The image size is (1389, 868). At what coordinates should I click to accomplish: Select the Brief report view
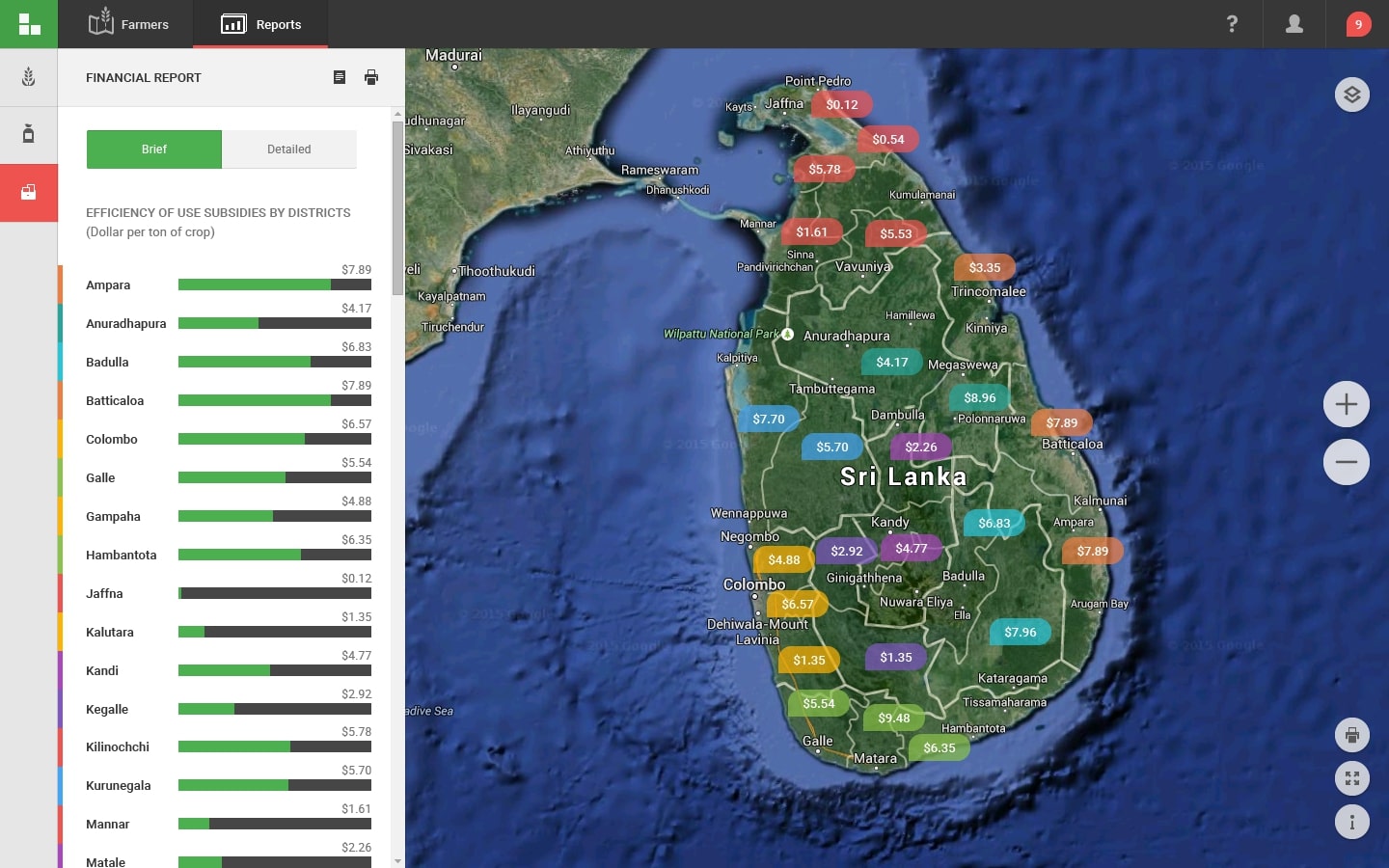[154, 149]
